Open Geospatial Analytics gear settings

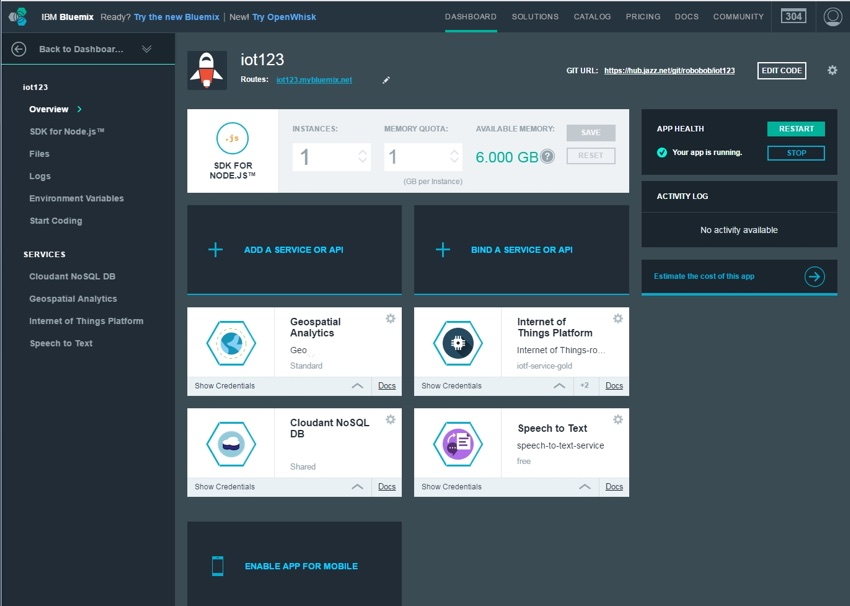[x=390, y=319]
